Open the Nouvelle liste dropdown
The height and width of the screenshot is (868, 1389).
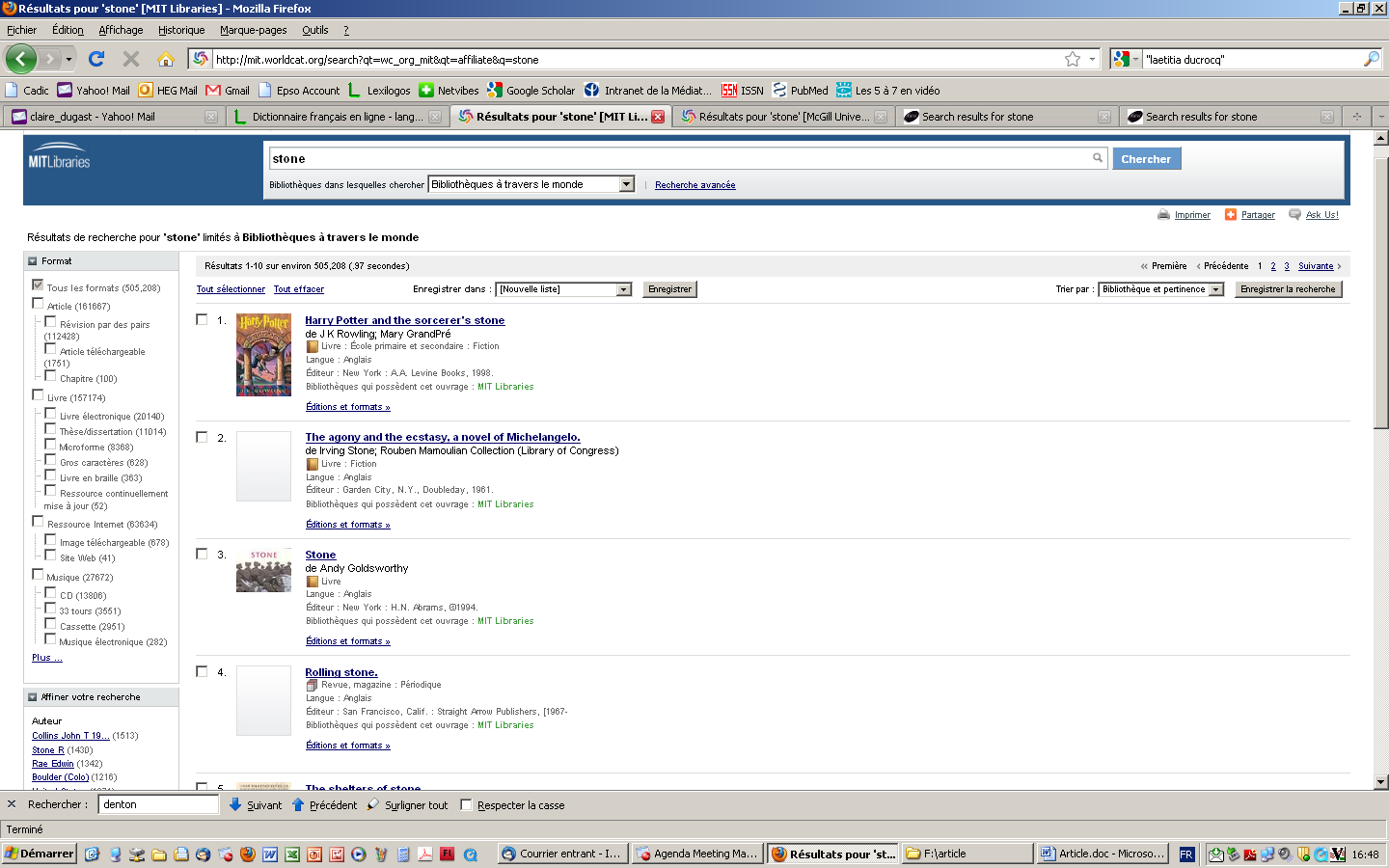pos(563,289)
